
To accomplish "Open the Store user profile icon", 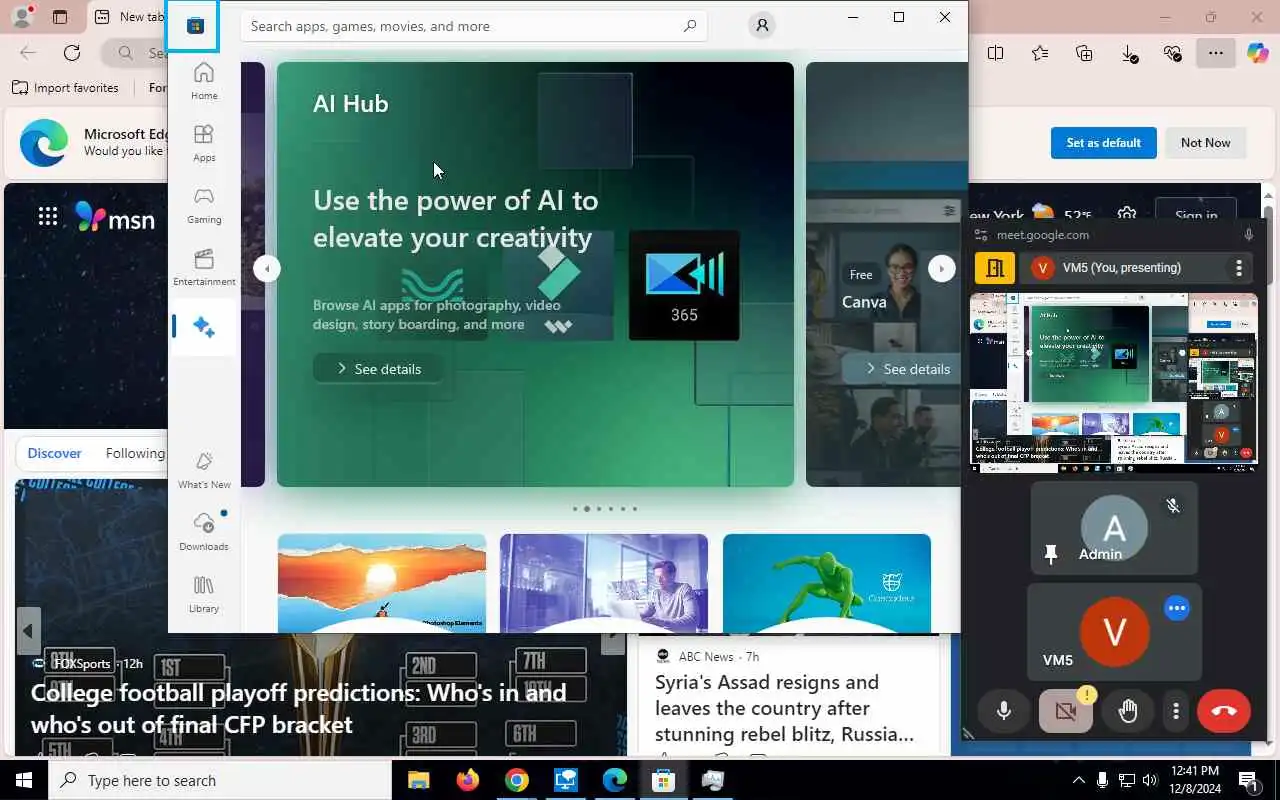I will pyautogui.click(x=762, y=26).
